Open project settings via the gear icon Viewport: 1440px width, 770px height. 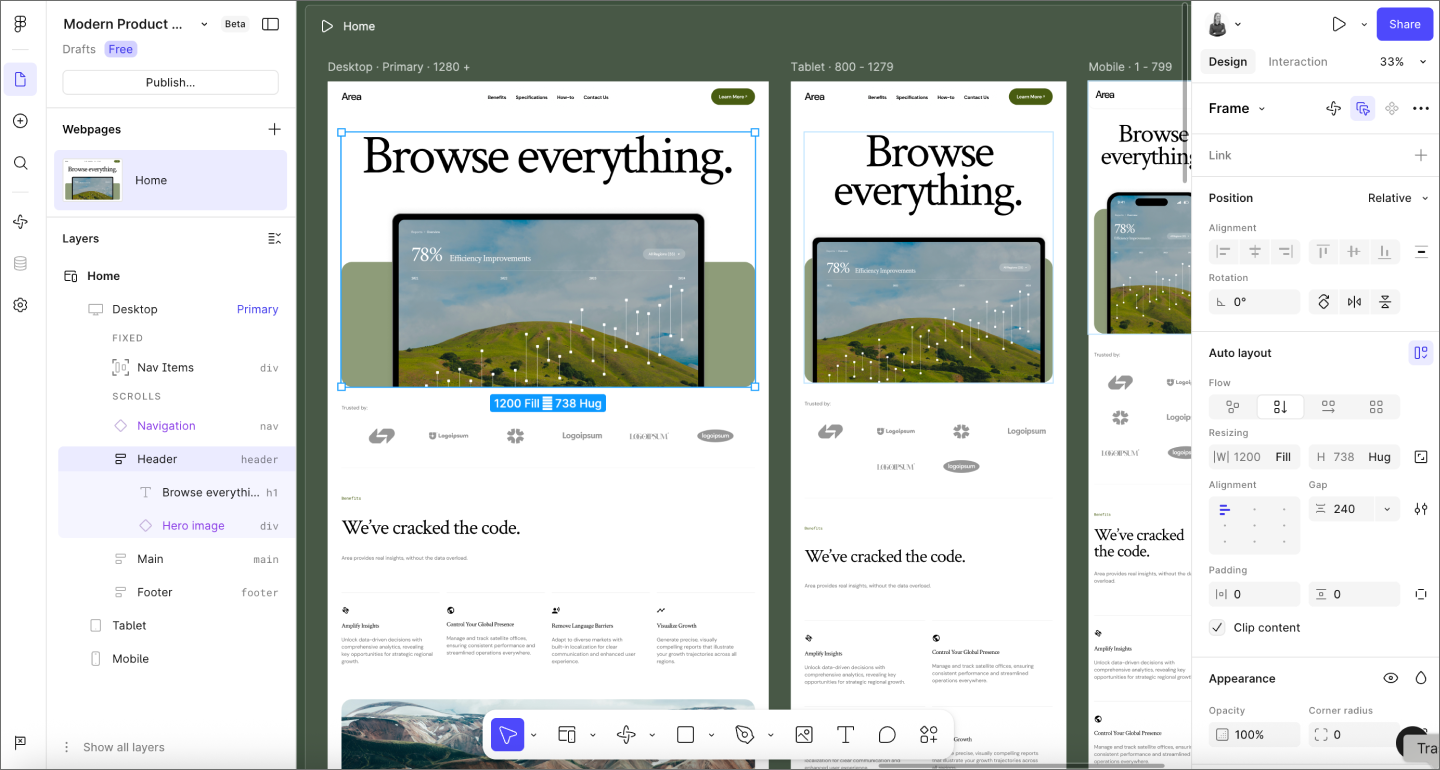[20, 305]
